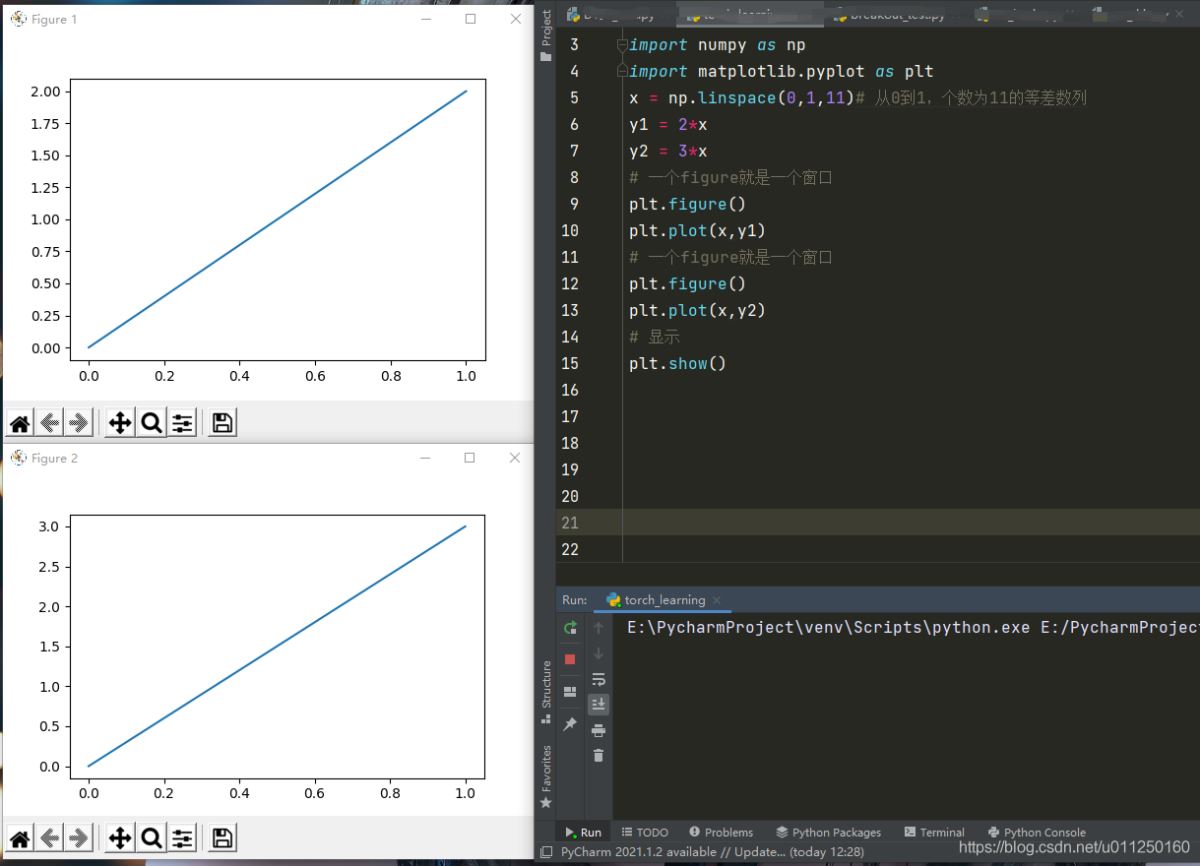Switch to the Terminal tab

click(x=934, y=832)
